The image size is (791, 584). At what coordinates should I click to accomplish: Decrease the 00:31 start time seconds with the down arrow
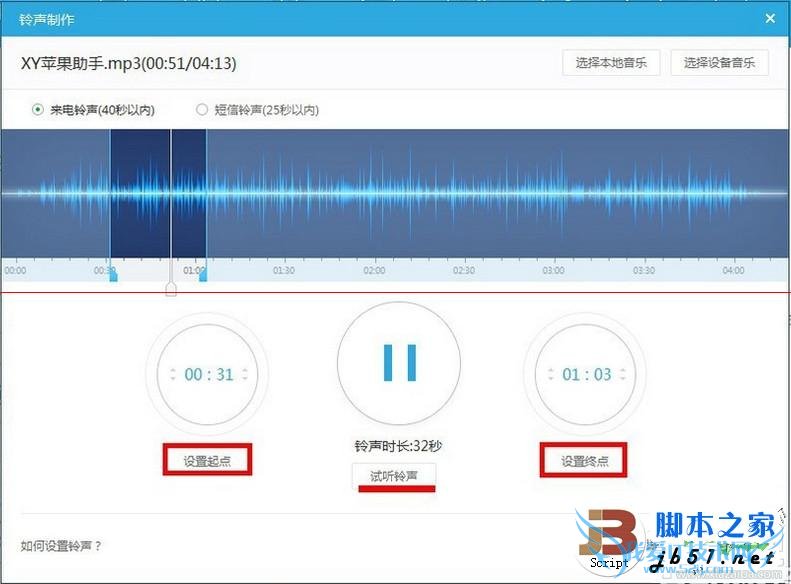click(x=245, y=378)
